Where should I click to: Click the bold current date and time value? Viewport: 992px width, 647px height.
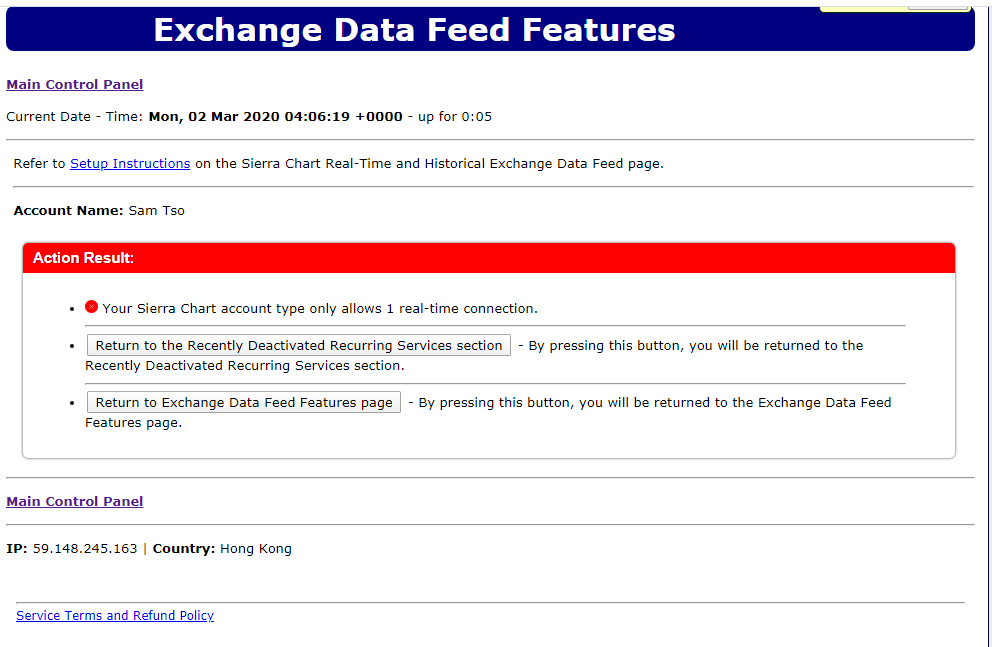click(x=276, y=117)
